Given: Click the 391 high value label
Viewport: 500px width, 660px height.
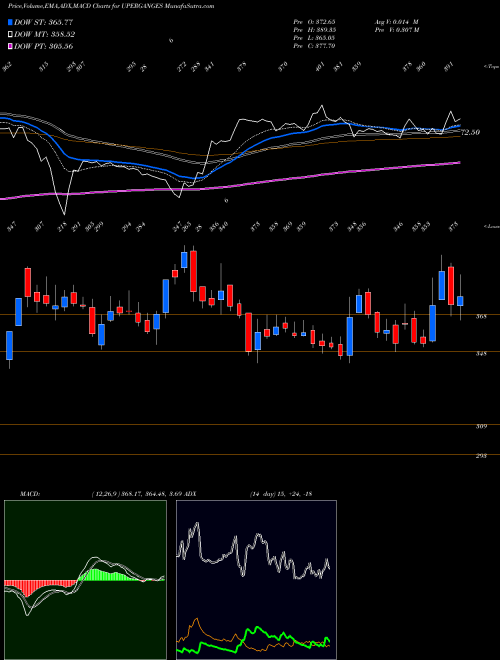Looking at the screenshot, I should (449, 67).
